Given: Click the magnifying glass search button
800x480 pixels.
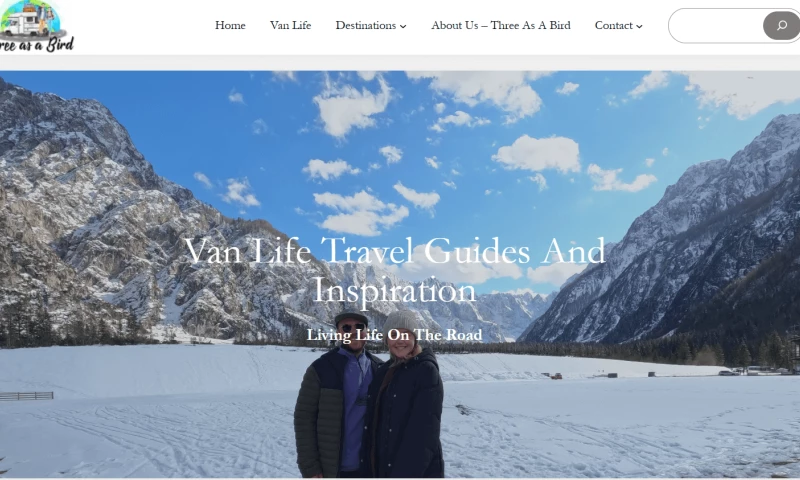Looking at the screenshot, I should [782, 26].
